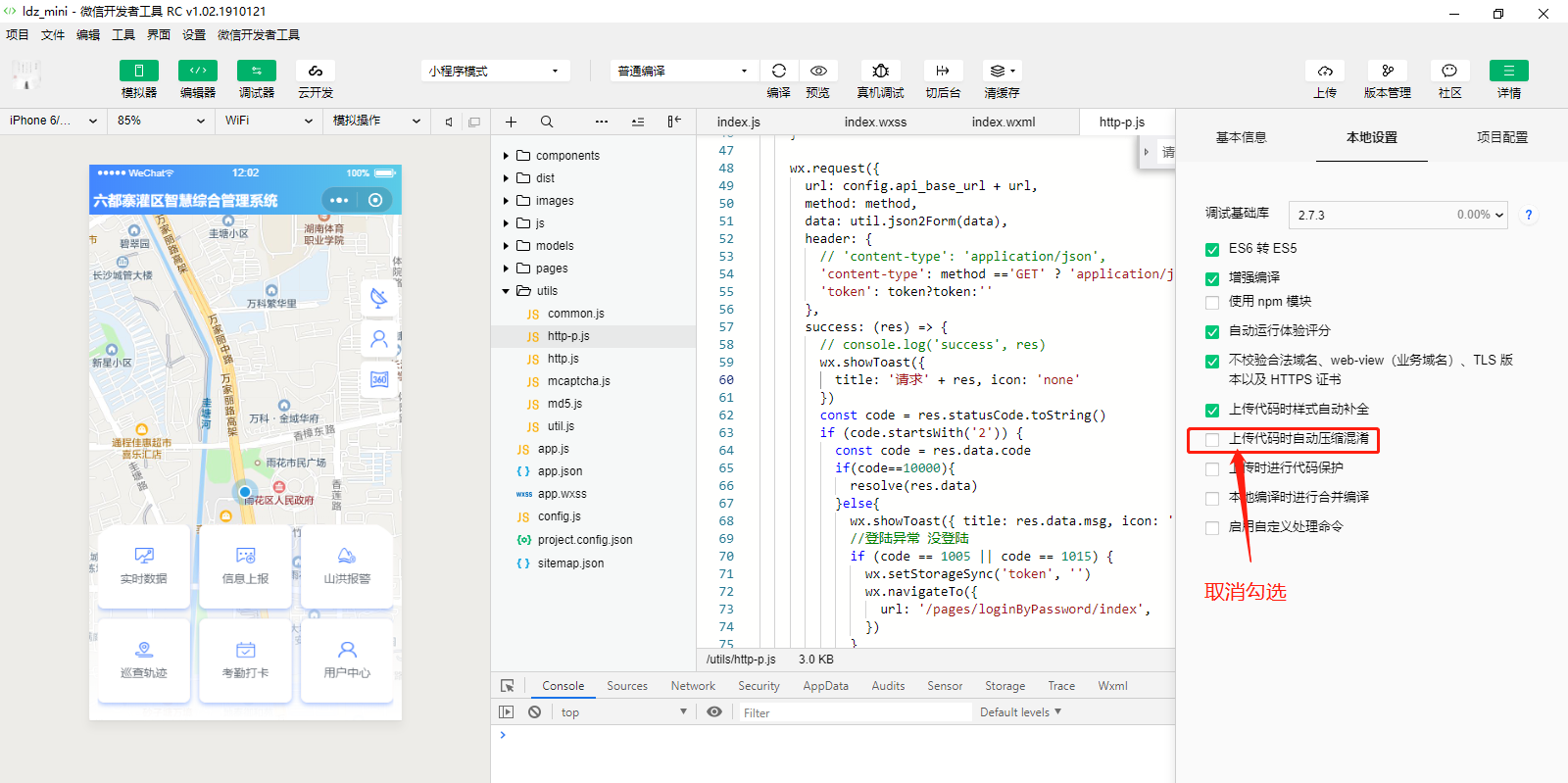This screenshot has width=1568, height=783.
Task: Enable 使用 npm 模块 checkbox
Action: [x=1212, y=302]
